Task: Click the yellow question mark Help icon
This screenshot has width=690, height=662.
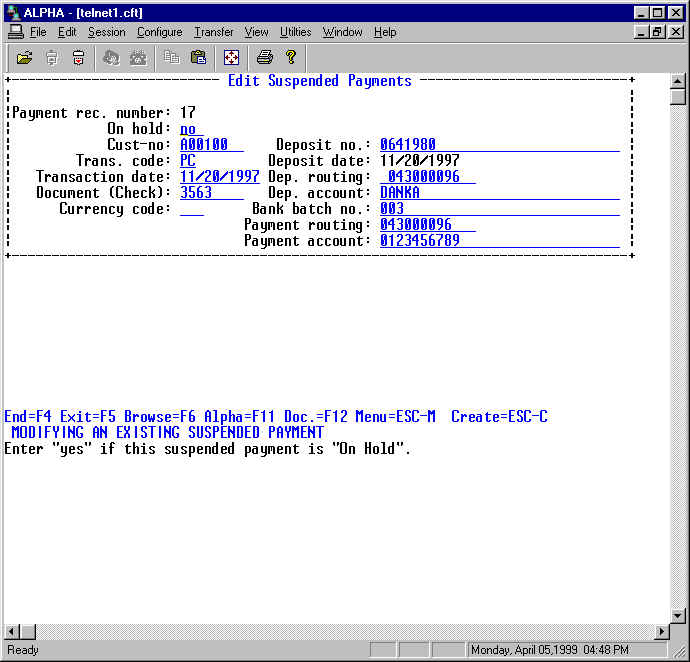Action: [x=290, y=57]
